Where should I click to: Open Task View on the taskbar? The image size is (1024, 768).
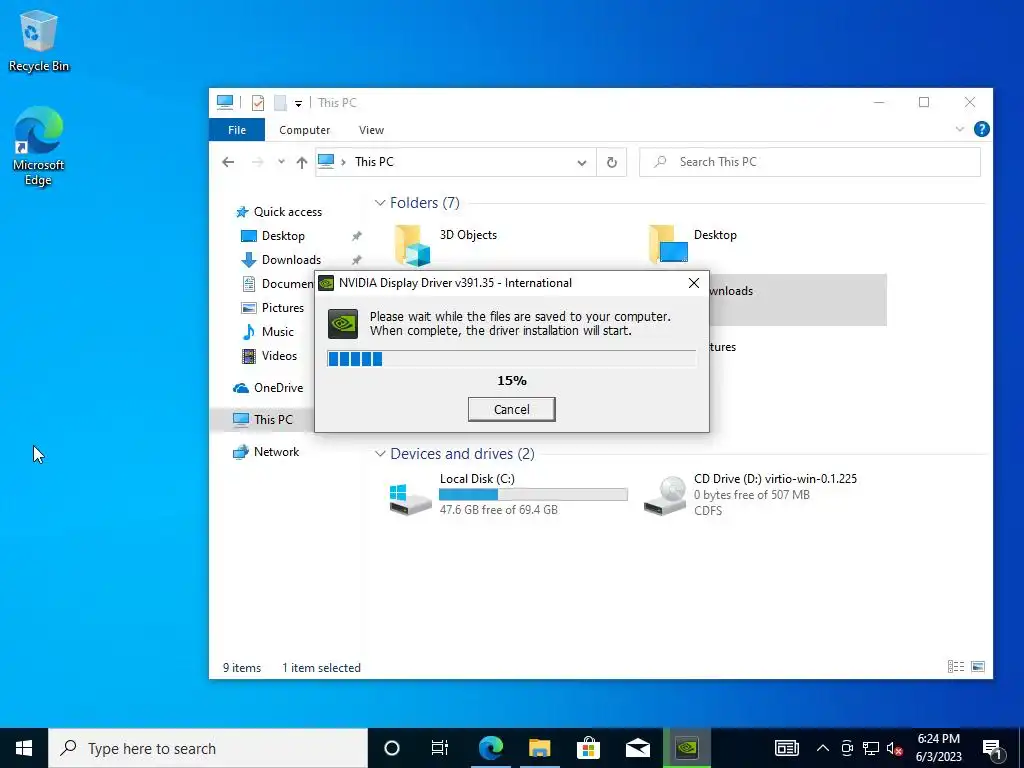tap(440, 748)
